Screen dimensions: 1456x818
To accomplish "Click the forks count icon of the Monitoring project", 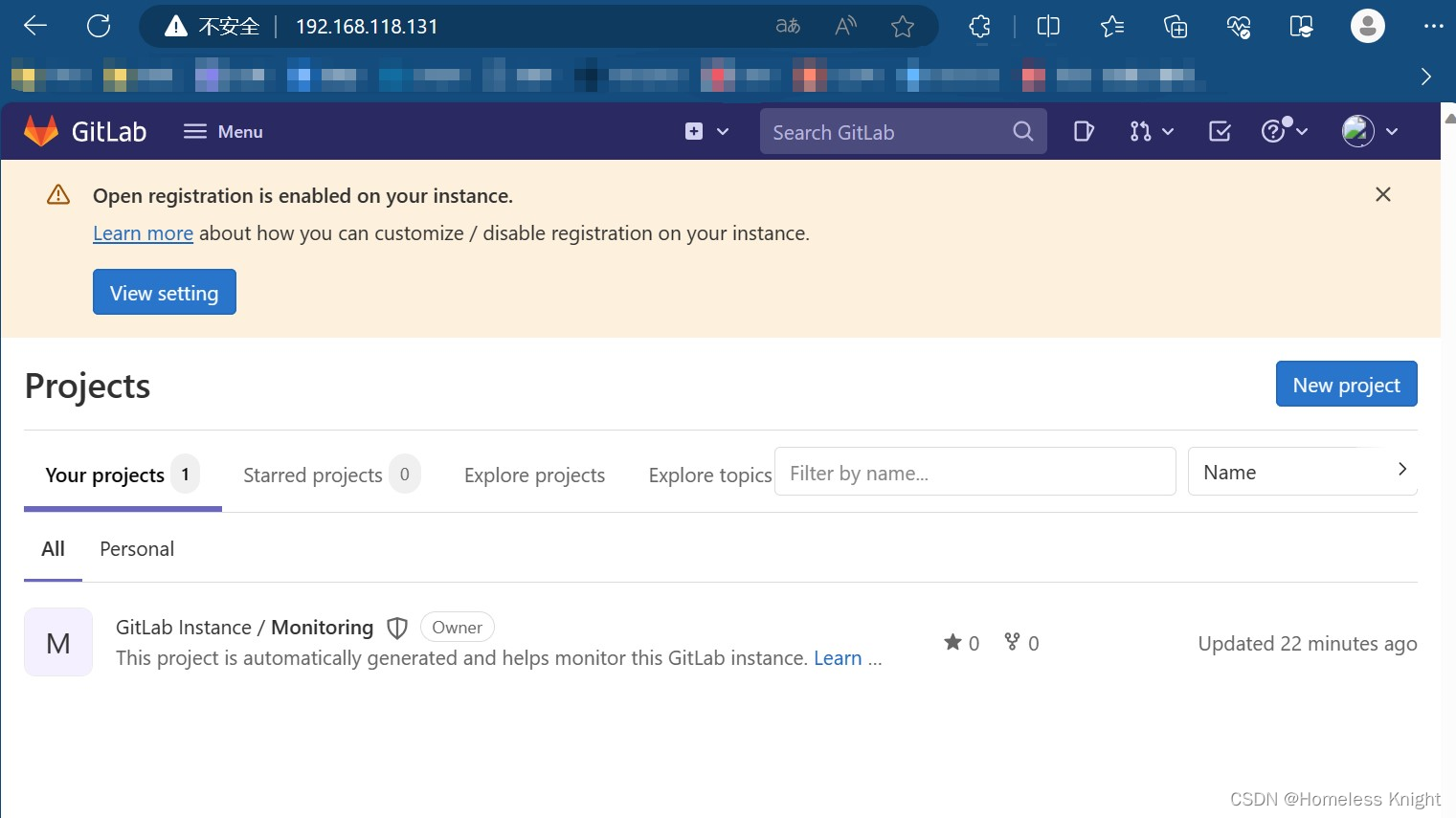I will coord(1012,642).
